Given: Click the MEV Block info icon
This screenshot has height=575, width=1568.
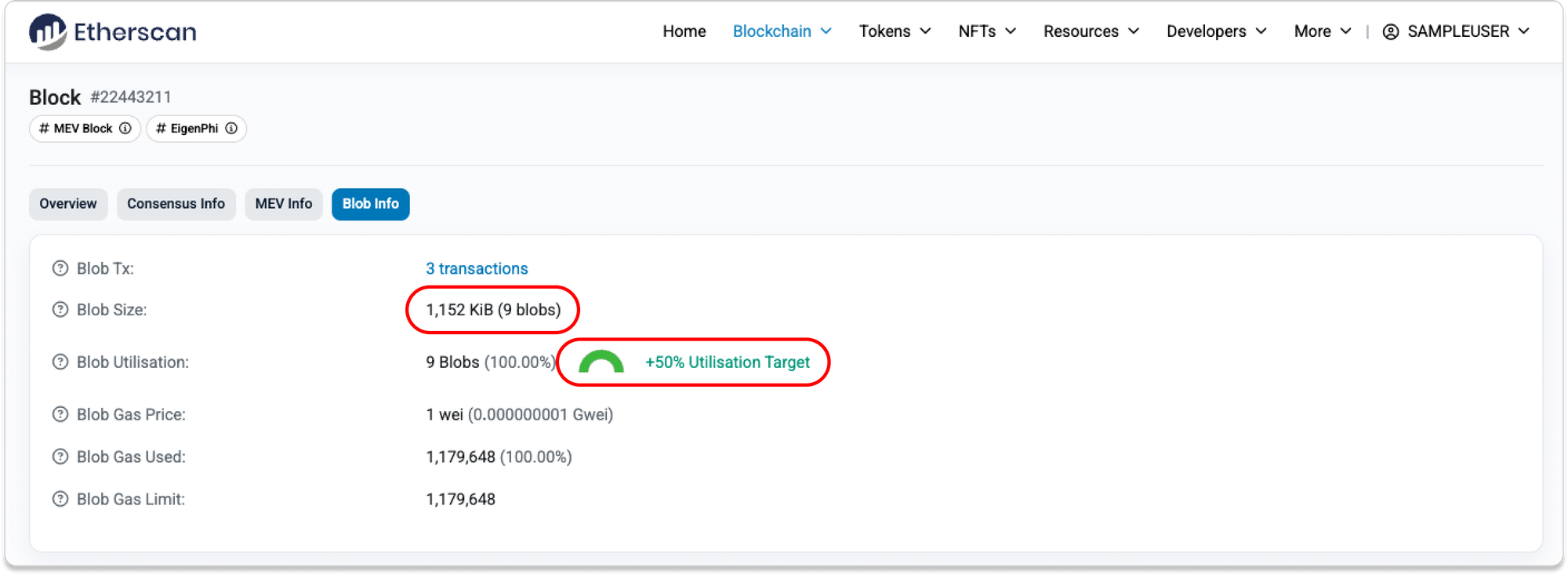Looking at the screenshot, I should pos(125,129).
